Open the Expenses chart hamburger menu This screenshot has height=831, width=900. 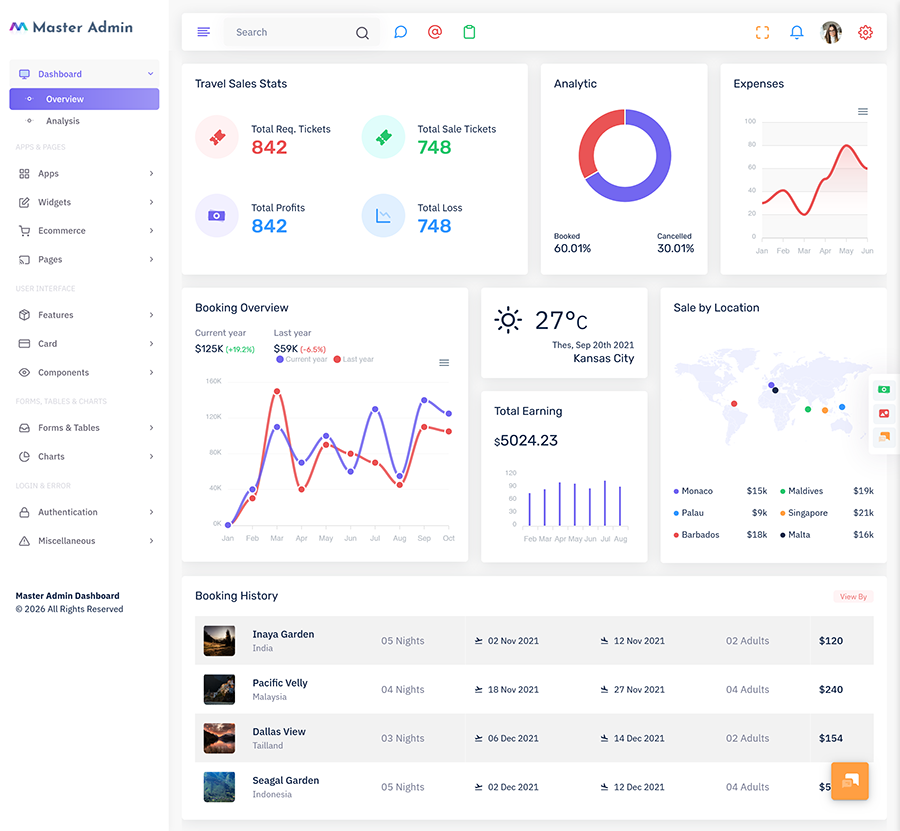point(863,111)
